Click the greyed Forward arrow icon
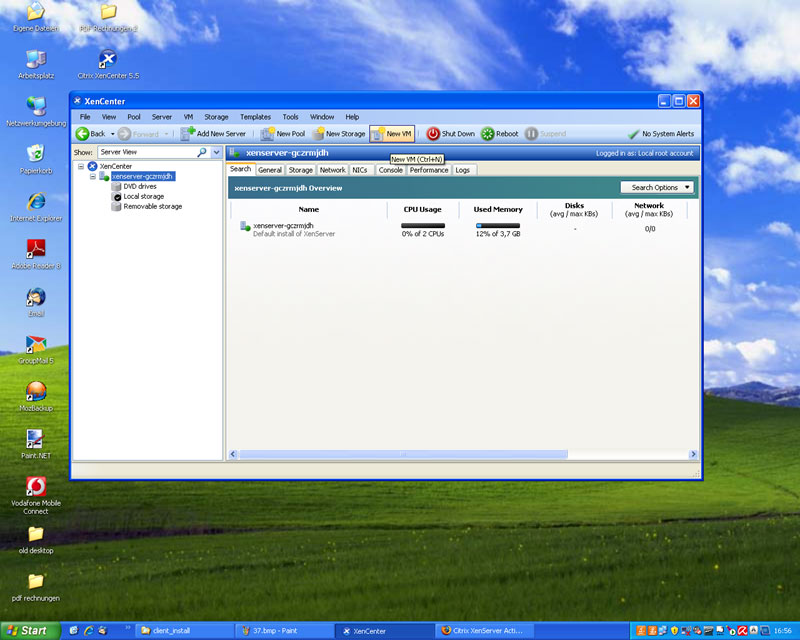 pos(124,134)
